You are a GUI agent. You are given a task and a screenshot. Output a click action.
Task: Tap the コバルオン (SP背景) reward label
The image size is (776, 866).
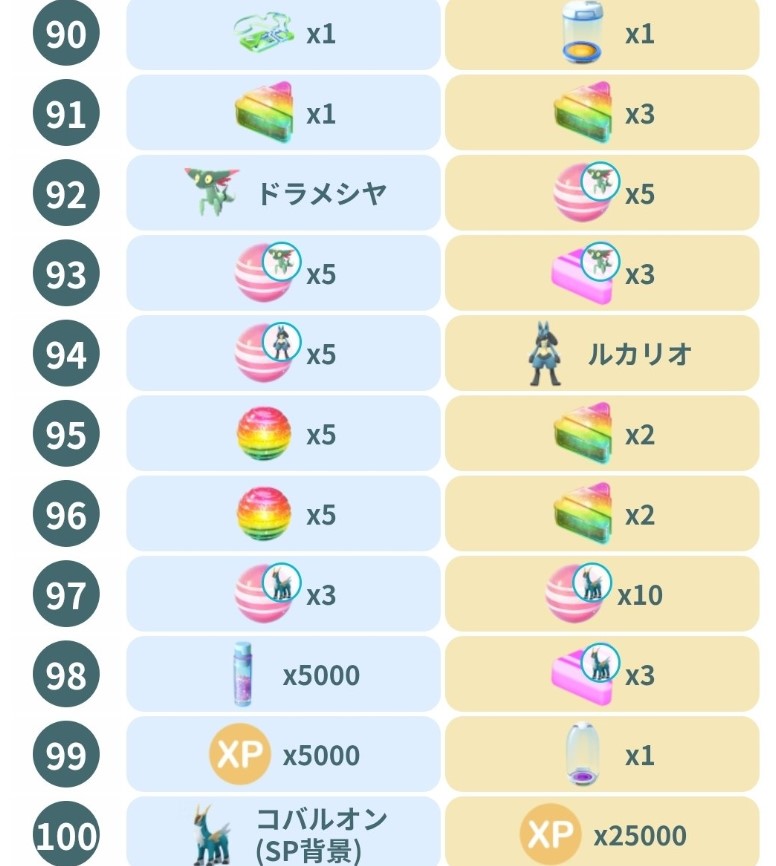point(322,834)
